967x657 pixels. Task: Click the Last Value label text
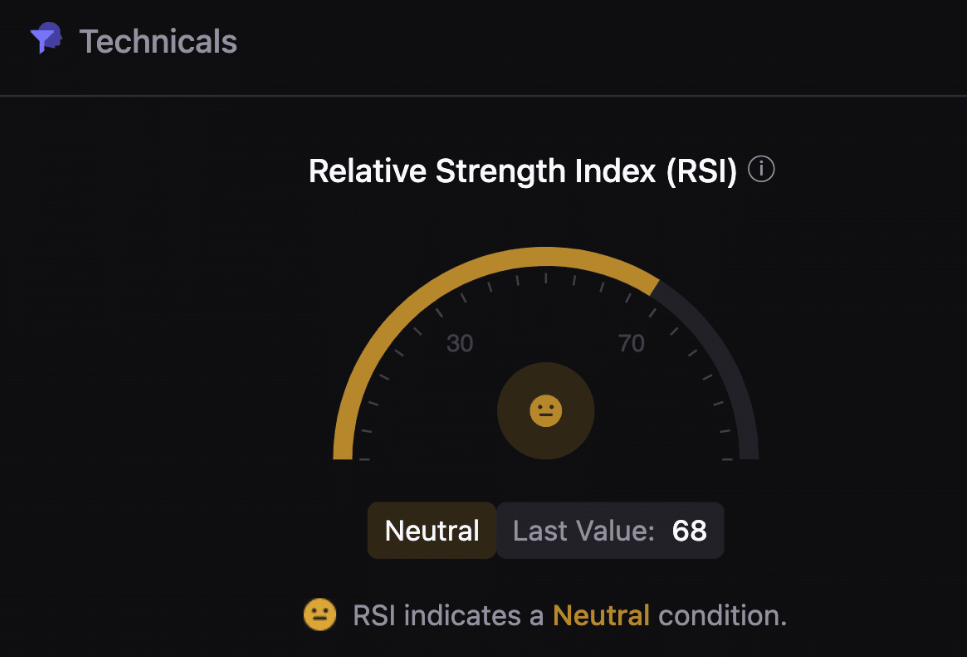tap(583, 531)
